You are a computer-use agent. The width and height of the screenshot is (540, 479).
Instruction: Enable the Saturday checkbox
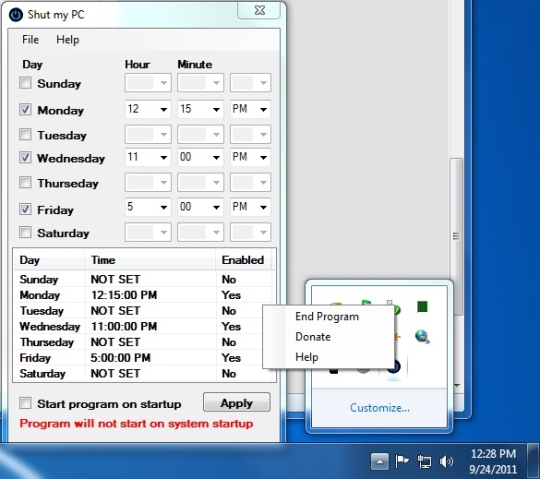pyautogui.click(x=25, y=232)
